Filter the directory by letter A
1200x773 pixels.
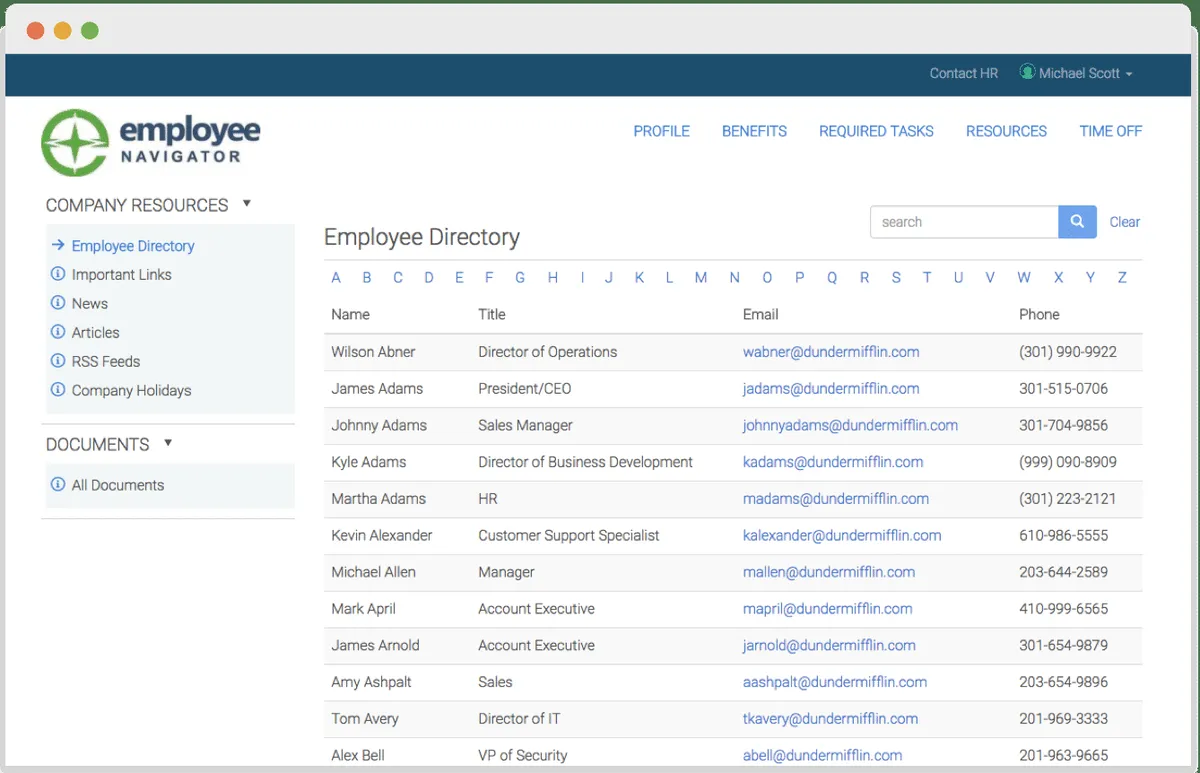[336, 278]
